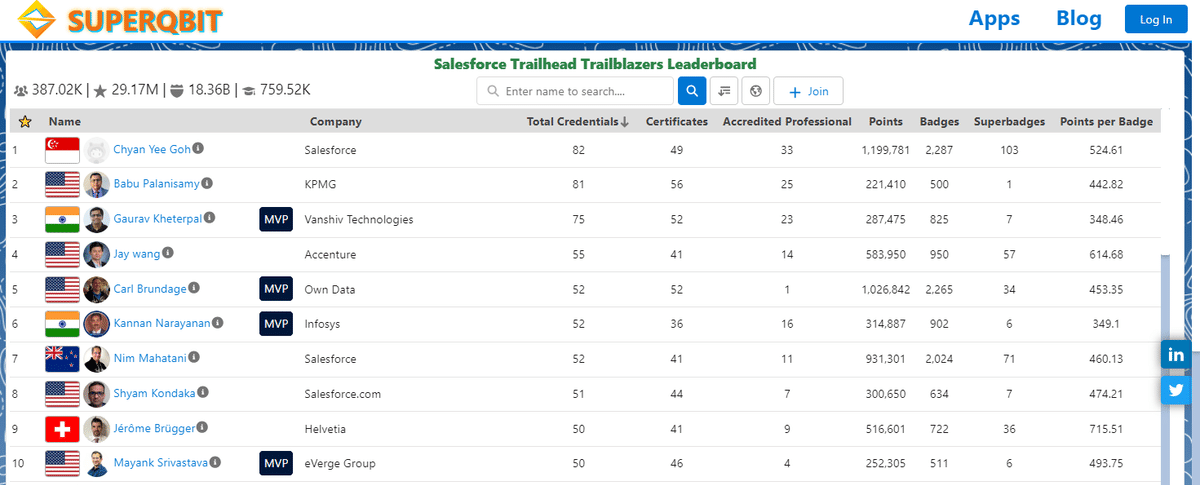Click info icon next to Carl Brundage
Image resolution: width=1200 pixels, height=485 pixels.
[195, 288]
